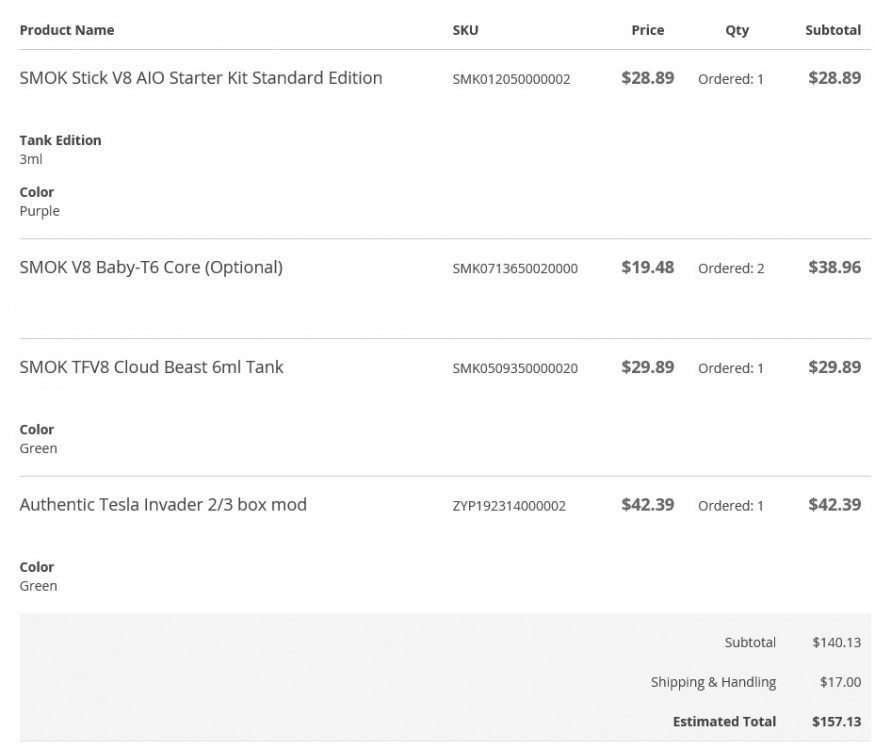Click the "Price" column header

click(x=648, y=30)
